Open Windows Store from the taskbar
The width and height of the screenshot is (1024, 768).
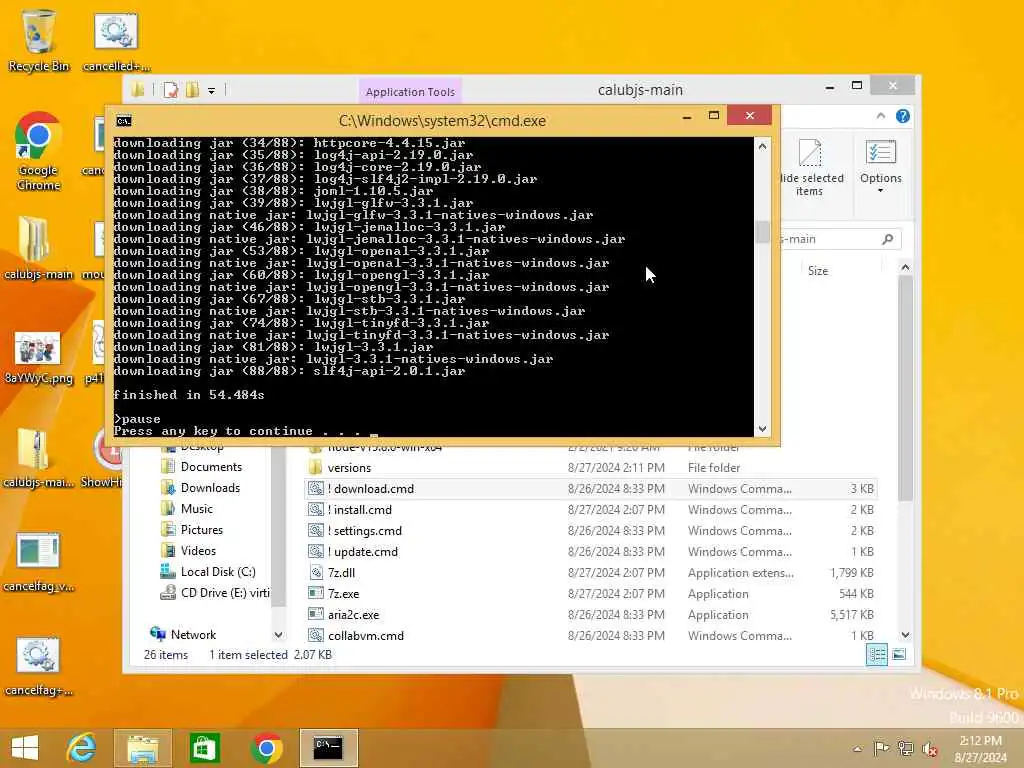[x=204, y=748]
